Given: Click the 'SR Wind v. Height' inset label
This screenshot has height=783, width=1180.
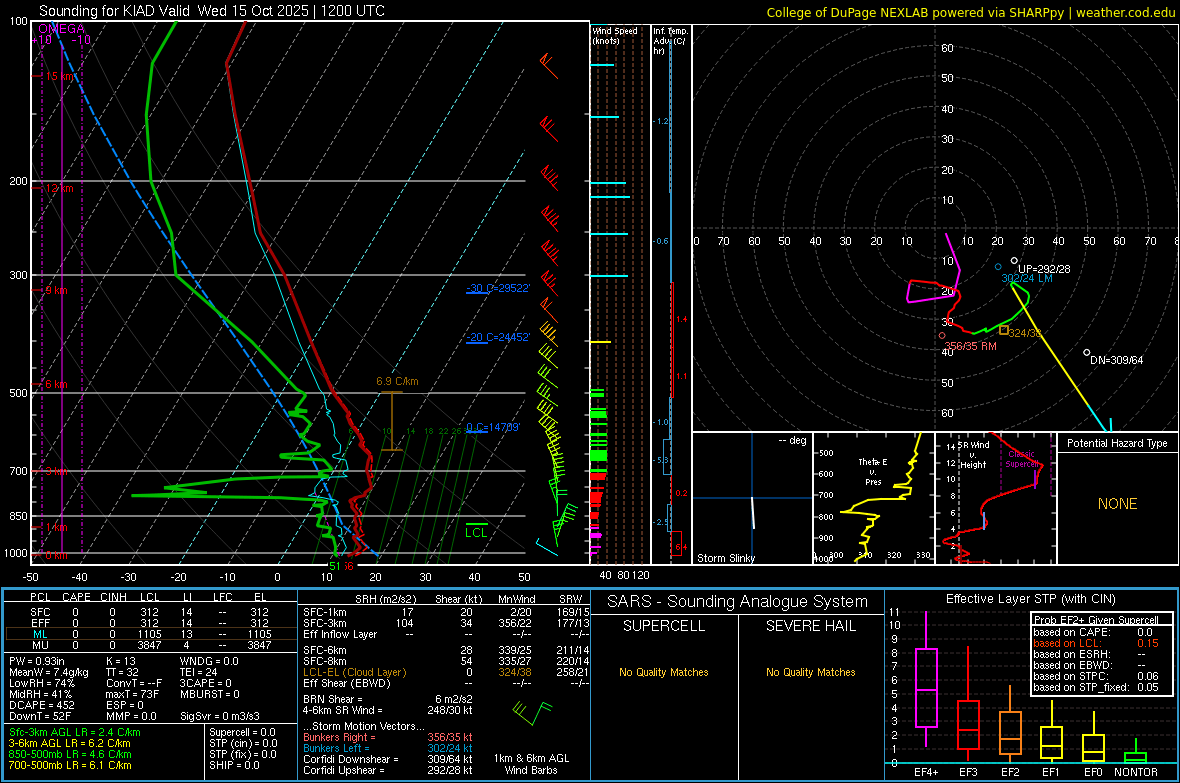Looking at the screenshot, I should point(974,455).
